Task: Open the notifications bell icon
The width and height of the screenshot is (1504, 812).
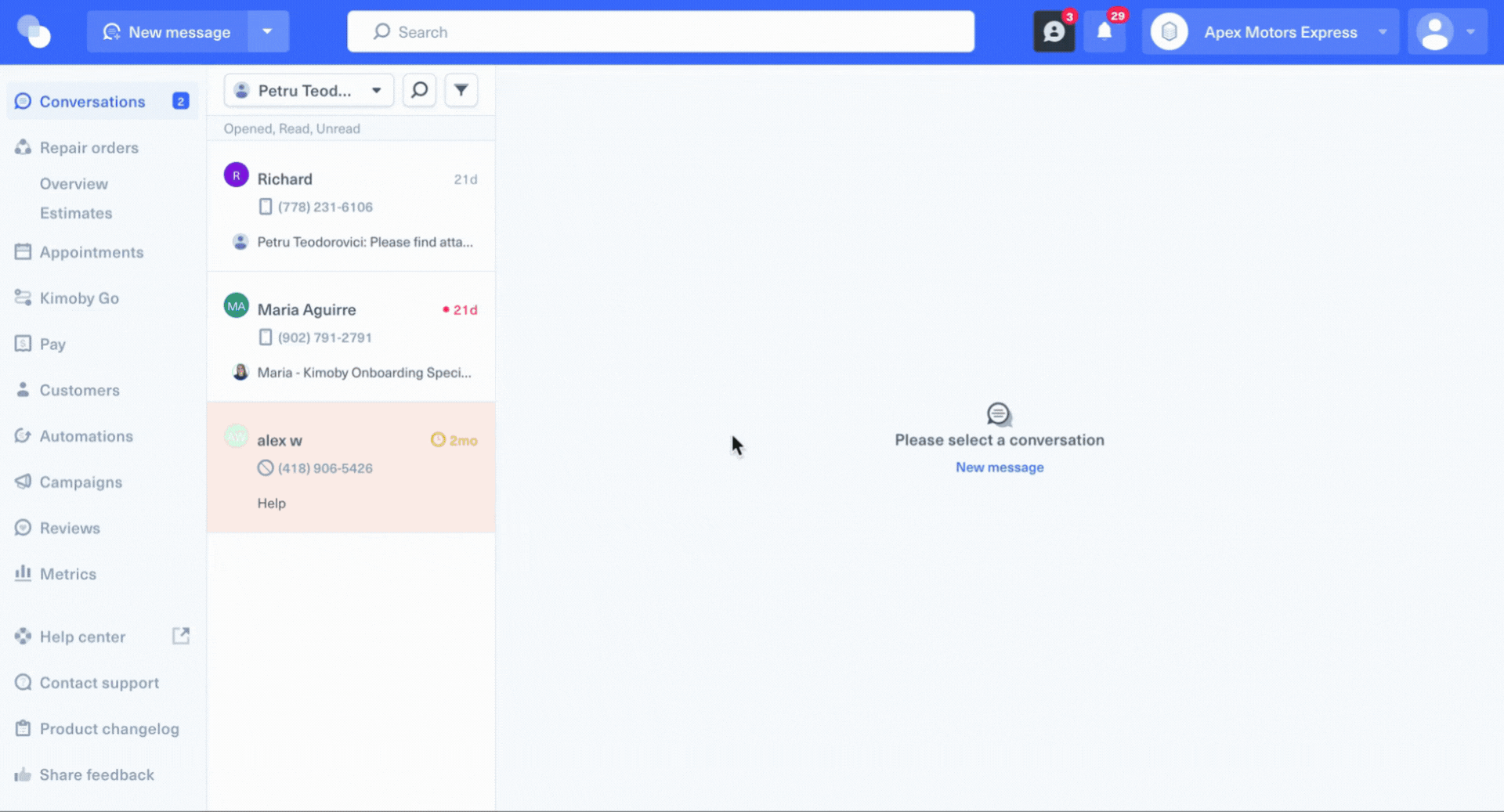Action: coord(1104,32)
